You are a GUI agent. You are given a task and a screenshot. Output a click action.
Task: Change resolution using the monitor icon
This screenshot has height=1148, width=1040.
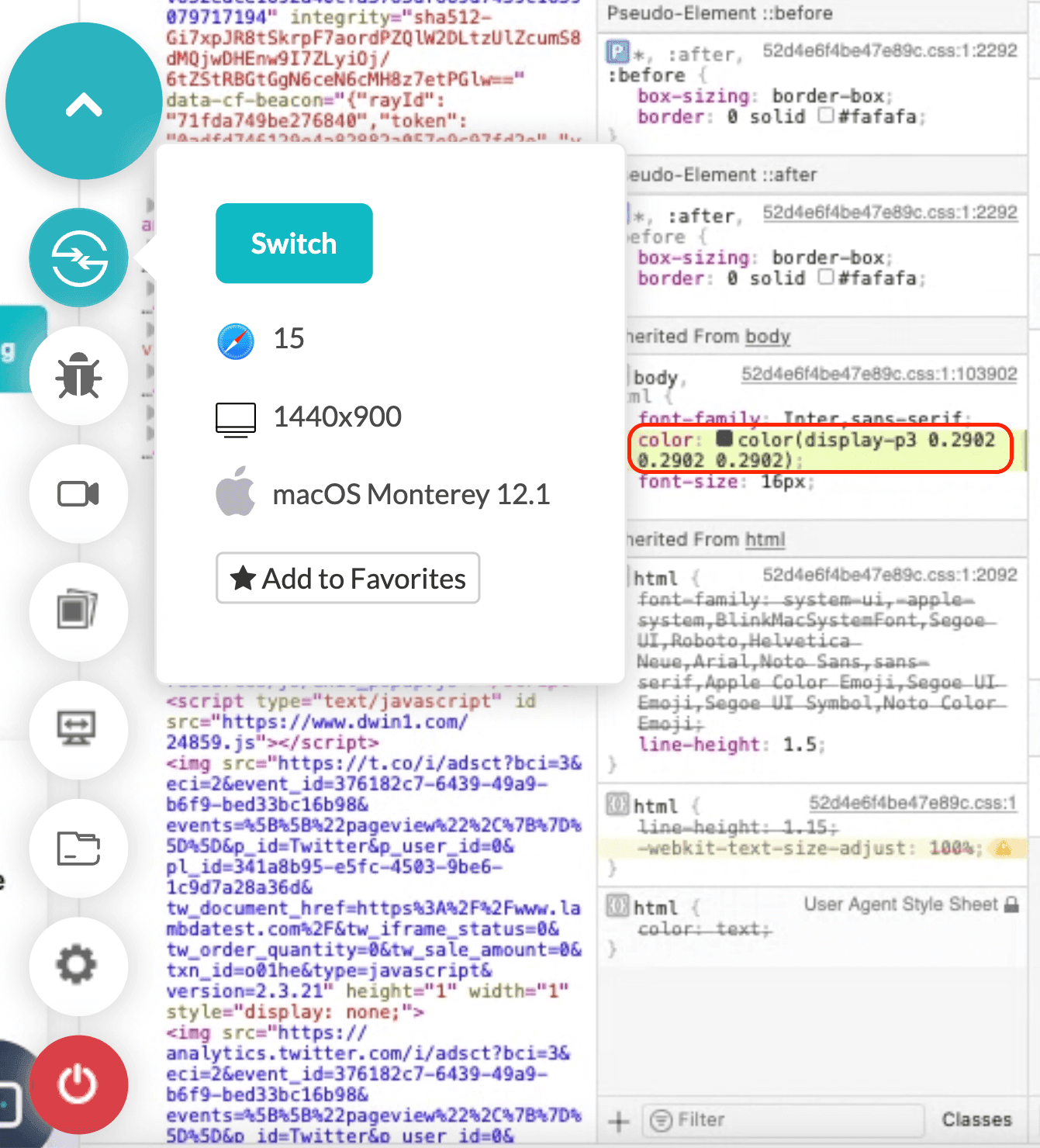point(79,730)
